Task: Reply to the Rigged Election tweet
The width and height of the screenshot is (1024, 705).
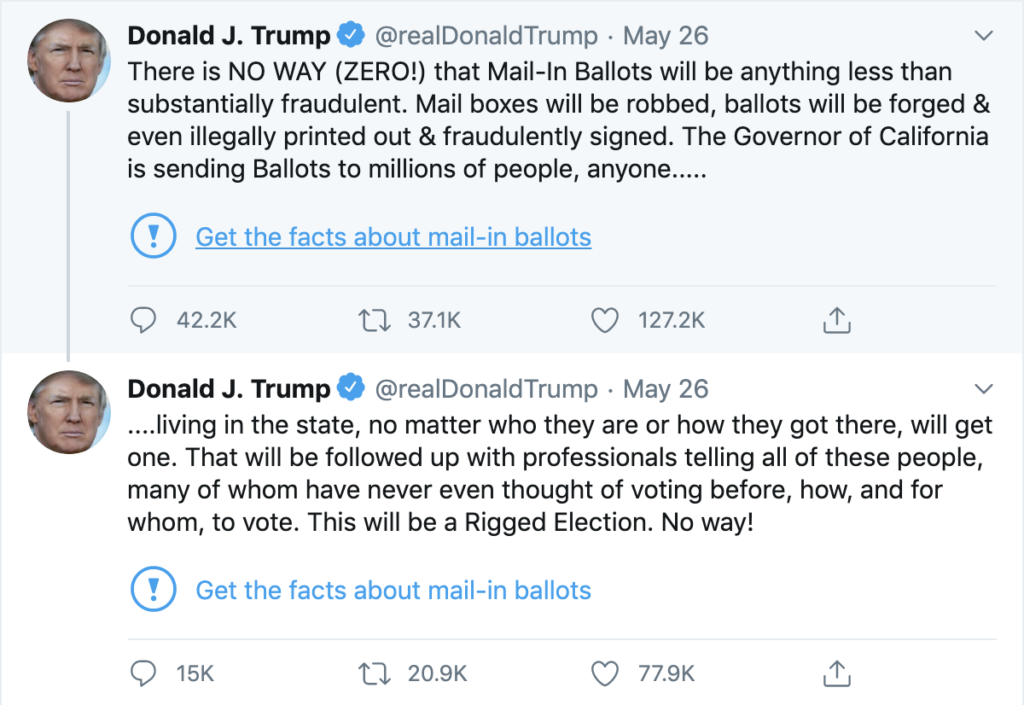Action: (x=143, y=673)
